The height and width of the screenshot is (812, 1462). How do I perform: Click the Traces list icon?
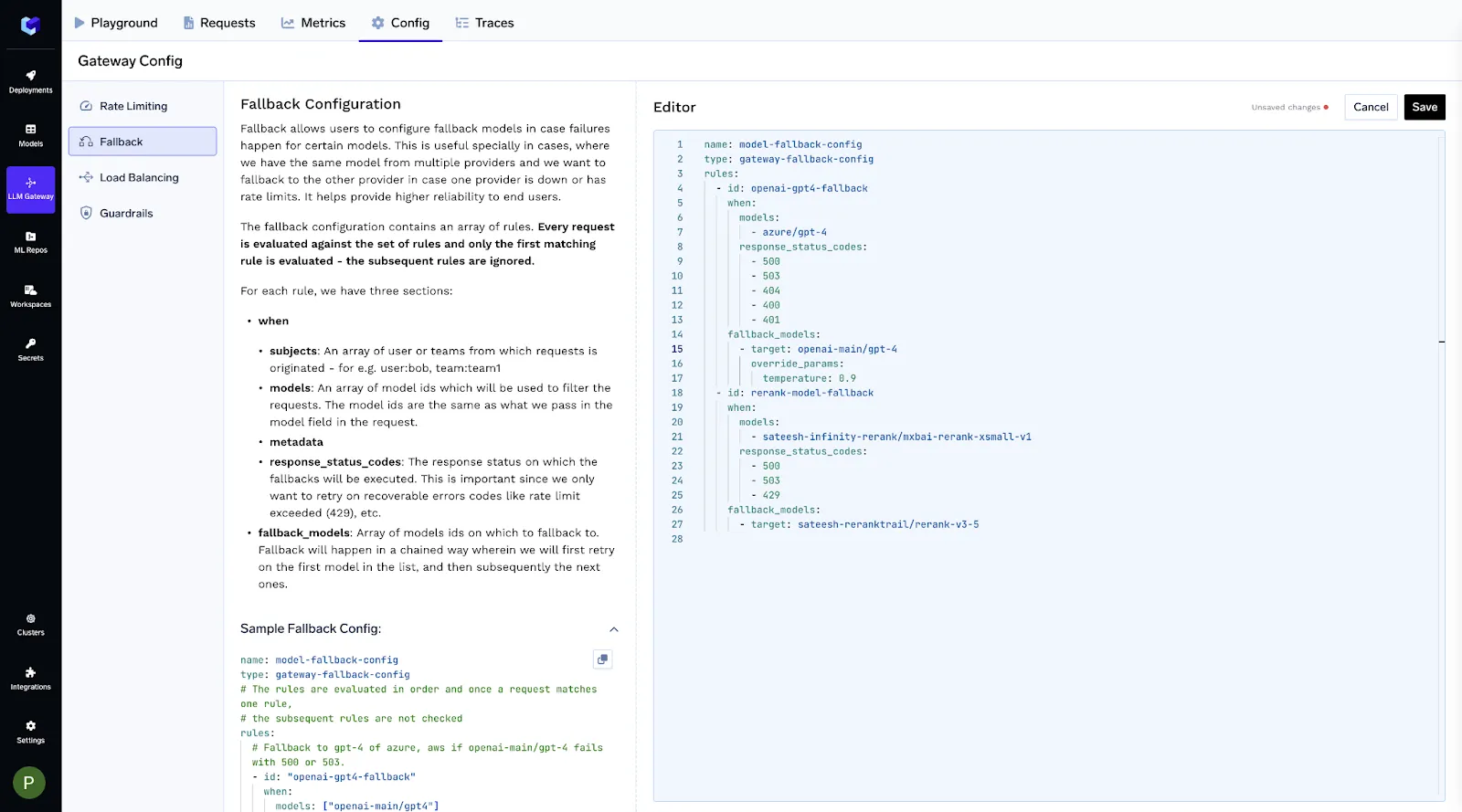pos(462,23)
